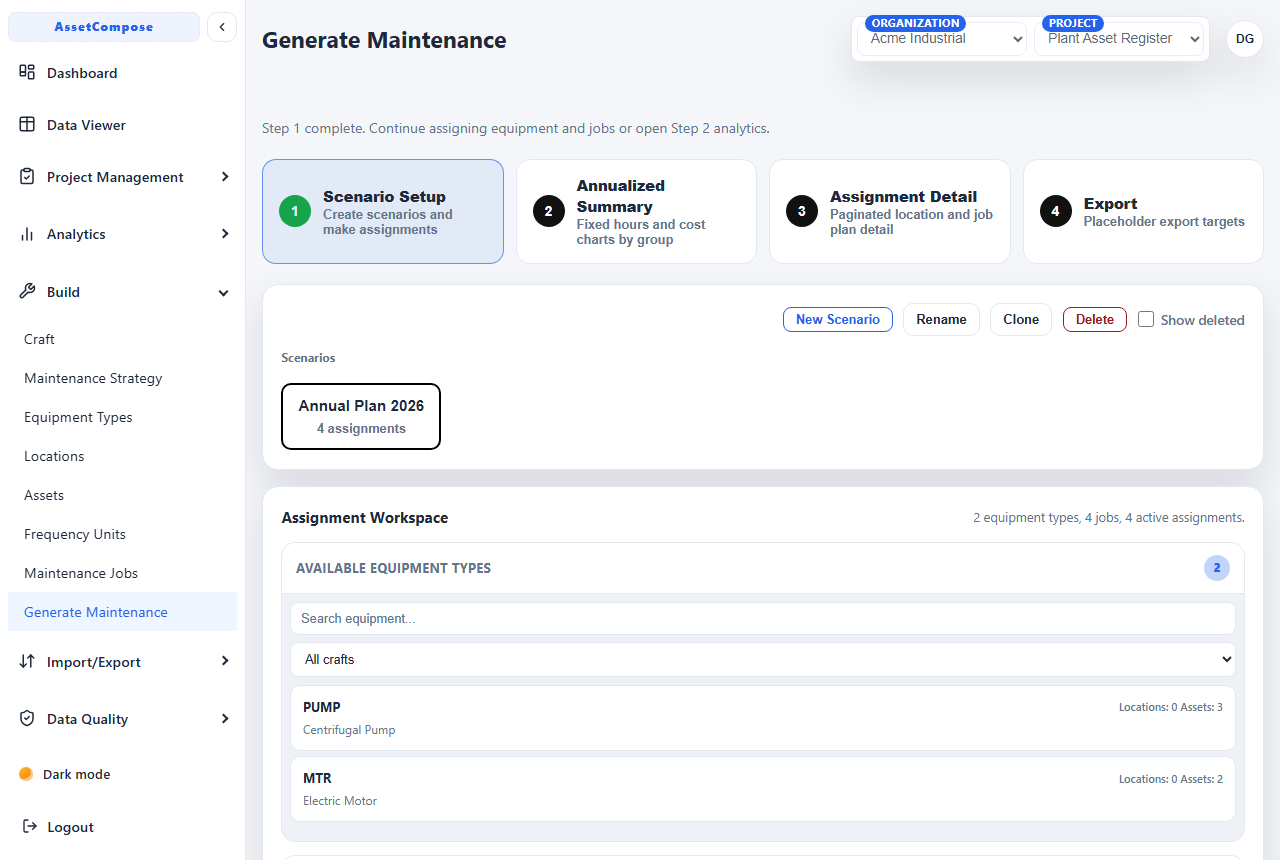Click the Rename button

[941, 319]
